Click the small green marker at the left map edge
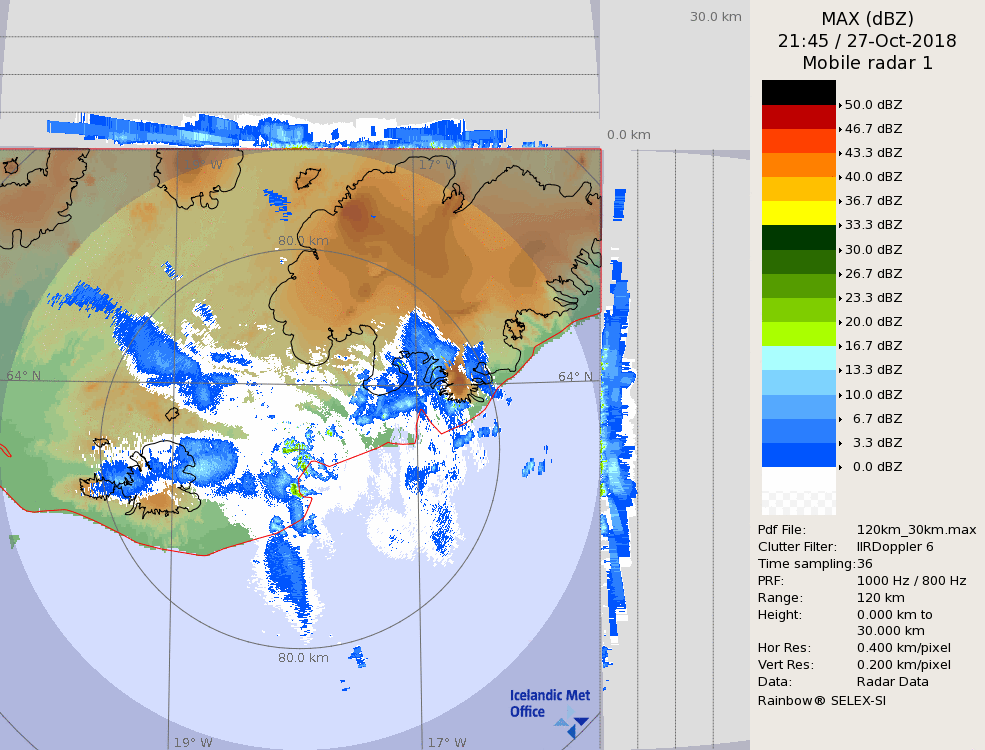This screenshot has height=750, width=985. point(14,541)
